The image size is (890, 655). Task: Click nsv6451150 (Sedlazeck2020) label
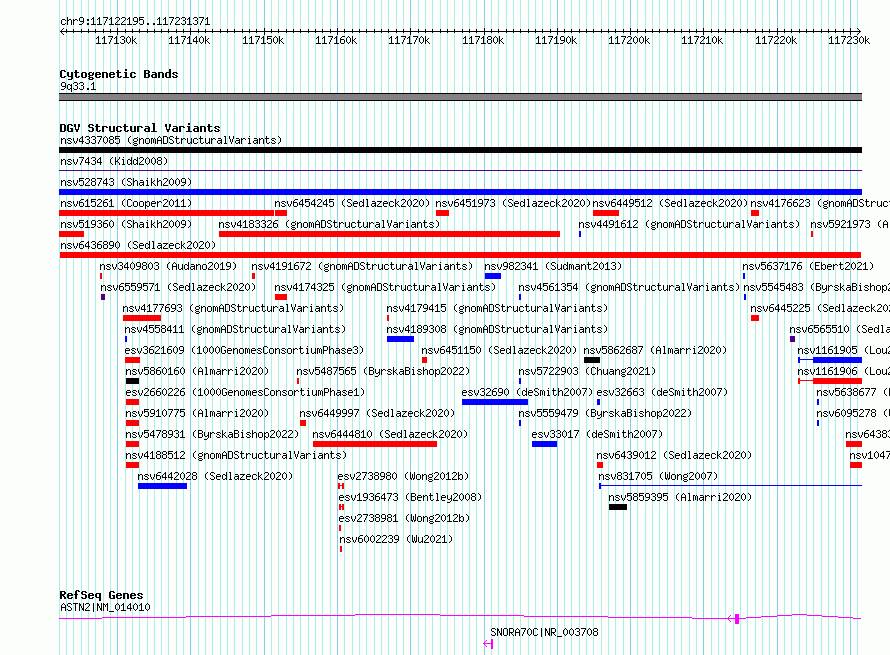coord(499,350)
